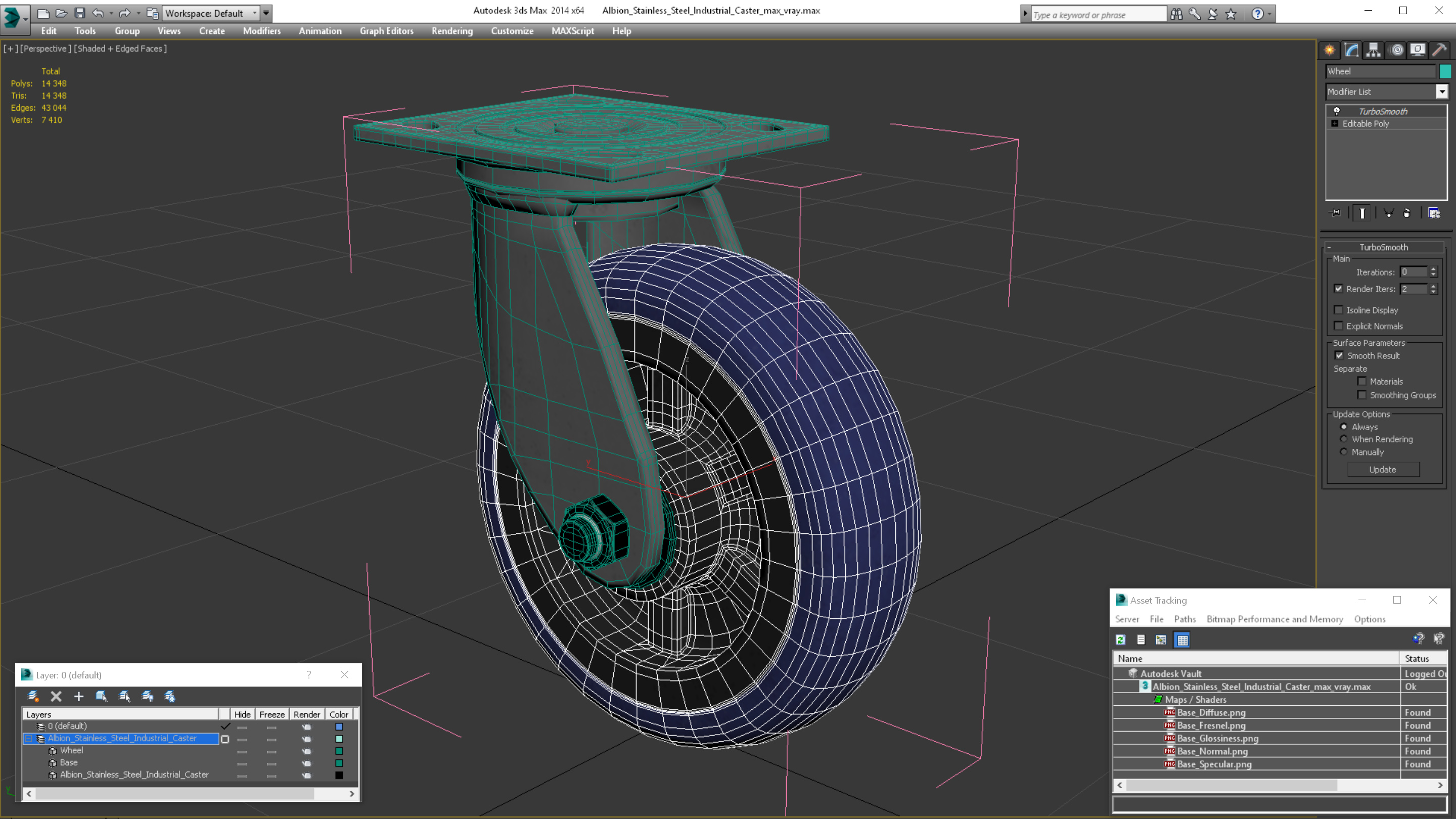
Task: Open the Modifier List dropdown
Action: point(1440,92)
